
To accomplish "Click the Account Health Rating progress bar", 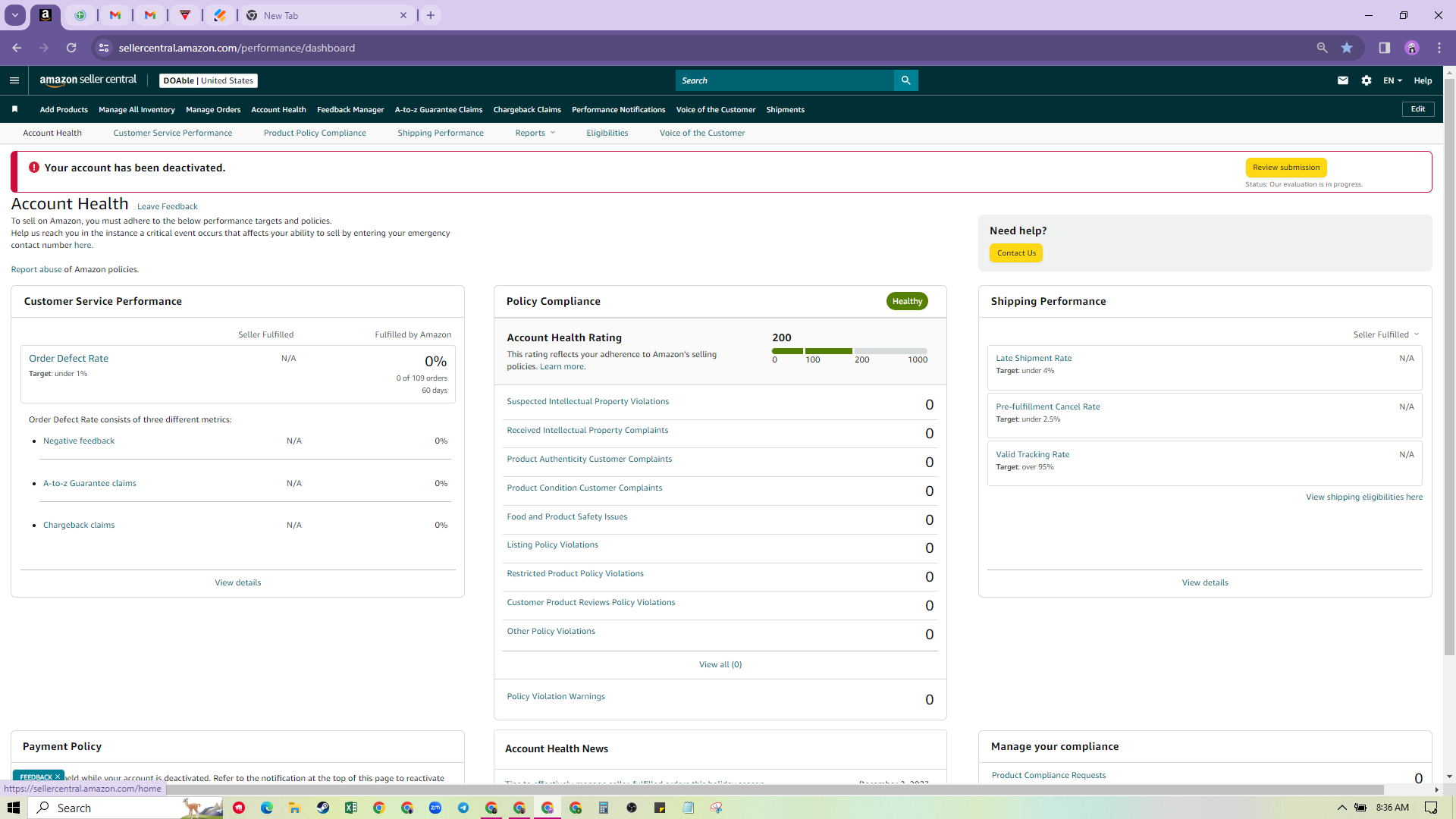I will (849, 351).
